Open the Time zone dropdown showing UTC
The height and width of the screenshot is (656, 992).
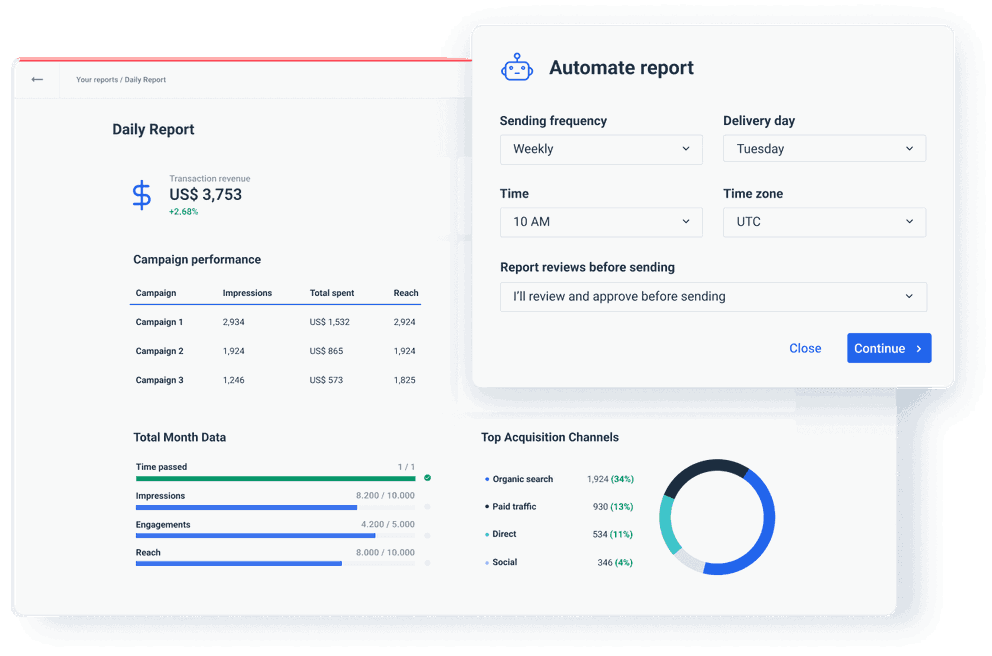(x=824, y=221)
